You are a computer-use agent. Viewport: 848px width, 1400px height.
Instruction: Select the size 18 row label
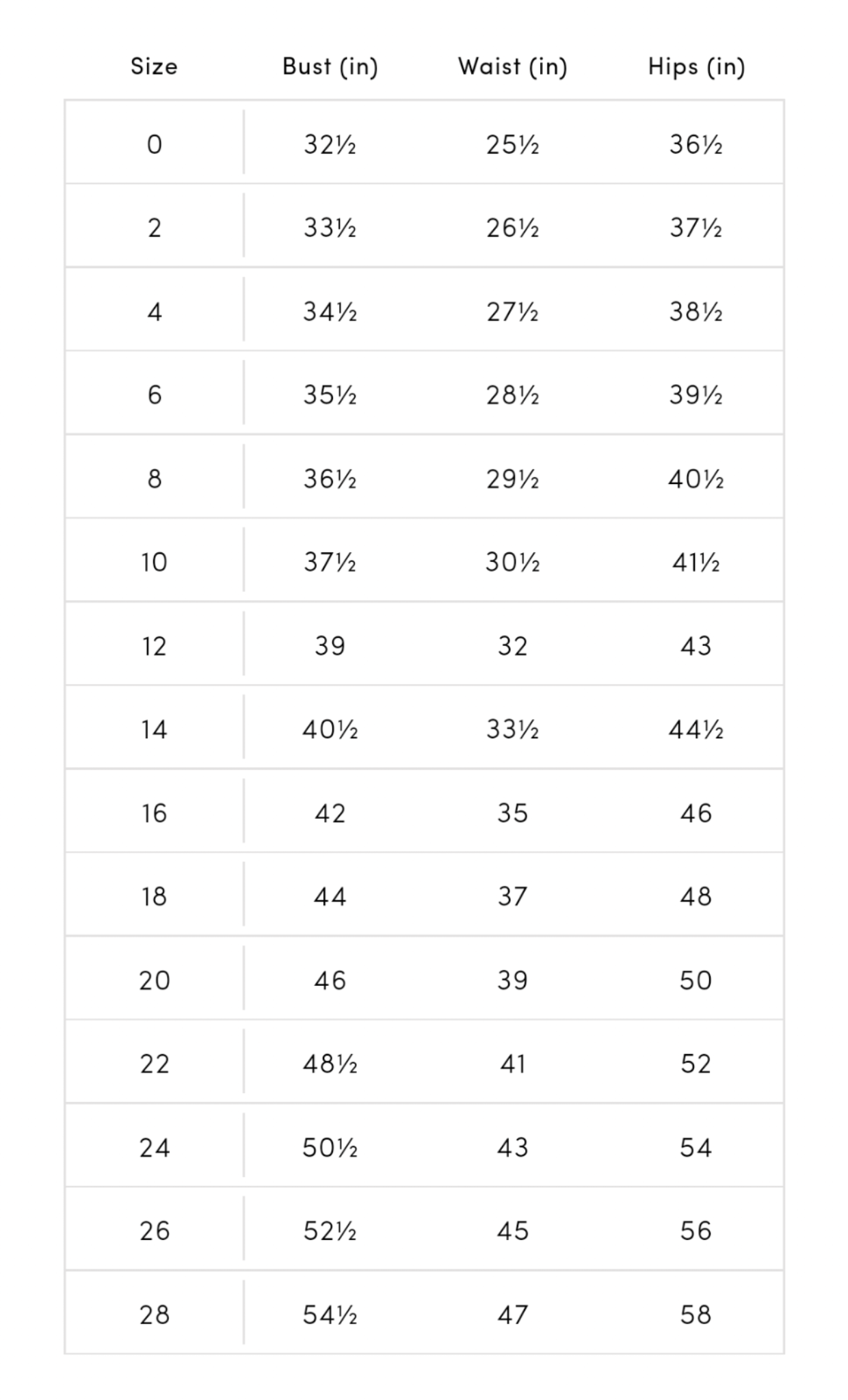[x=155, y=896]
